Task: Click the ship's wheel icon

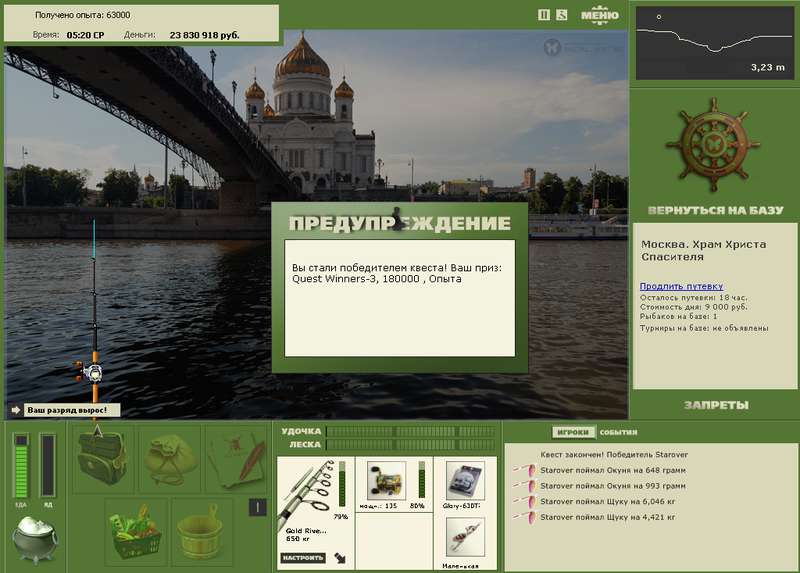Action: pos(713,145)
